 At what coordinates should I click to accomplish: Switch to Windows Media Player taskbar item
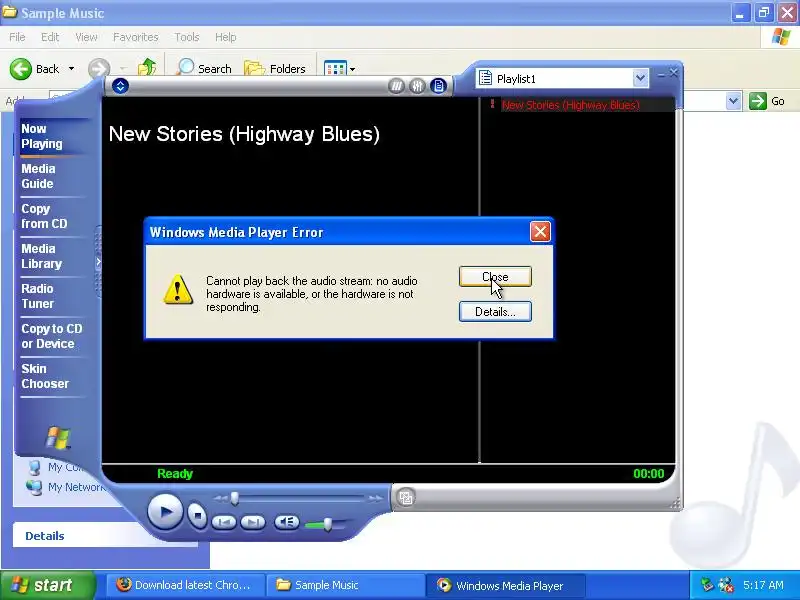[x=505, y=585]
